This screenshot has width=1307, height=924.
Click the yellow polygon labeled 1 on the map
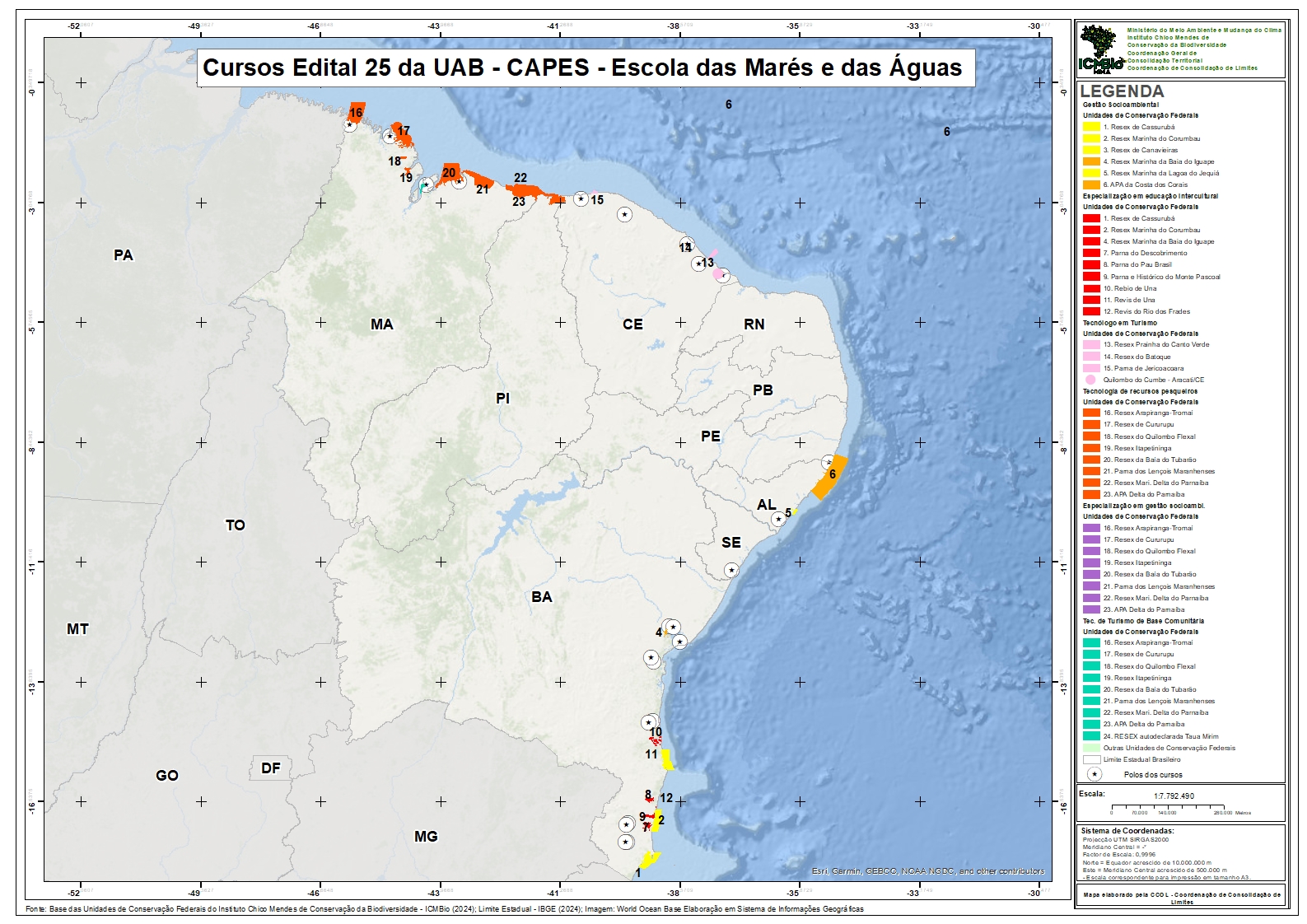coord(650,861)
